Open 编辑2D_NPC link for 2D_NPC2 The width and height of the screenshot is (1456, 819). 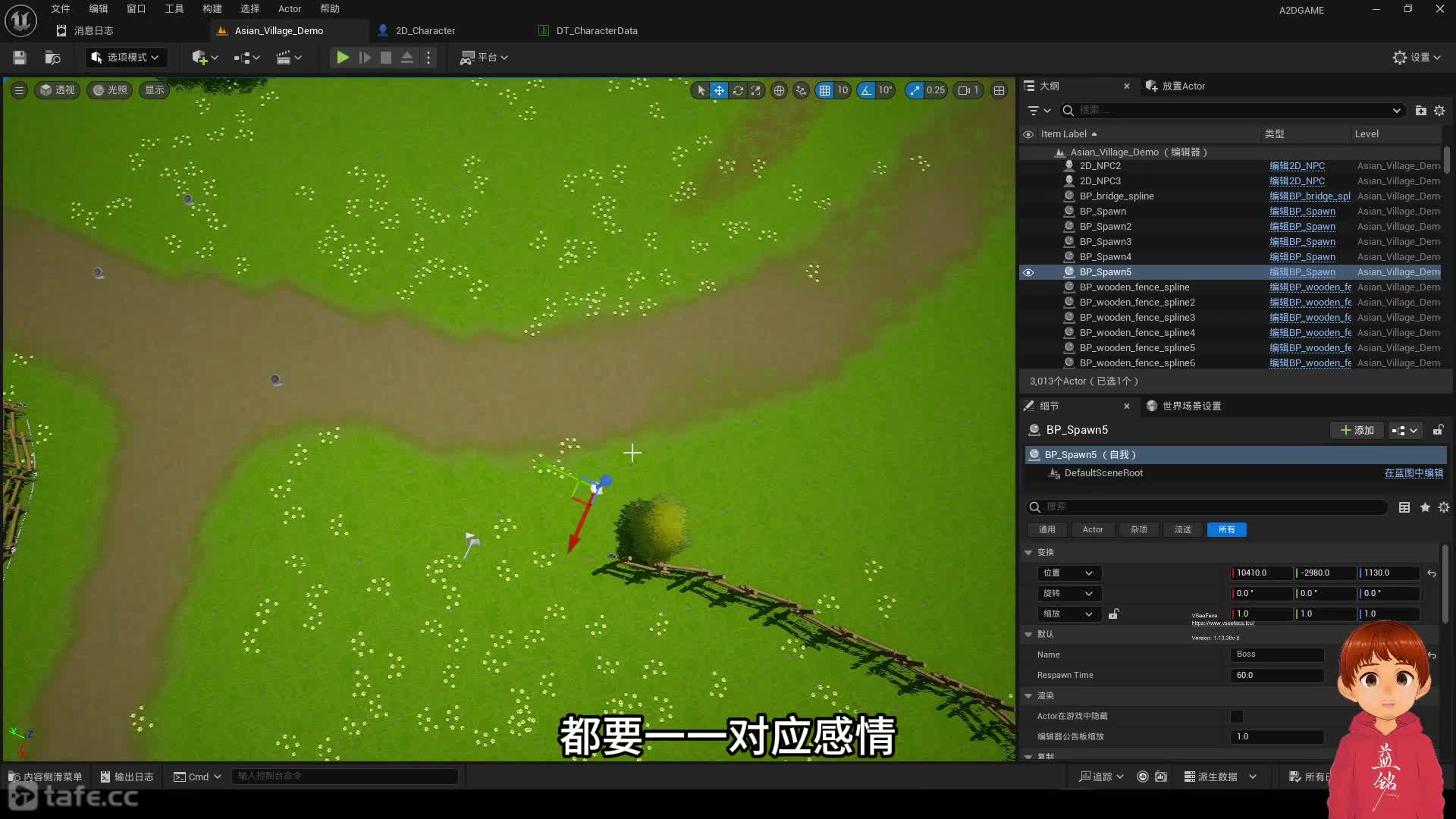click(x=1297, y=166)
